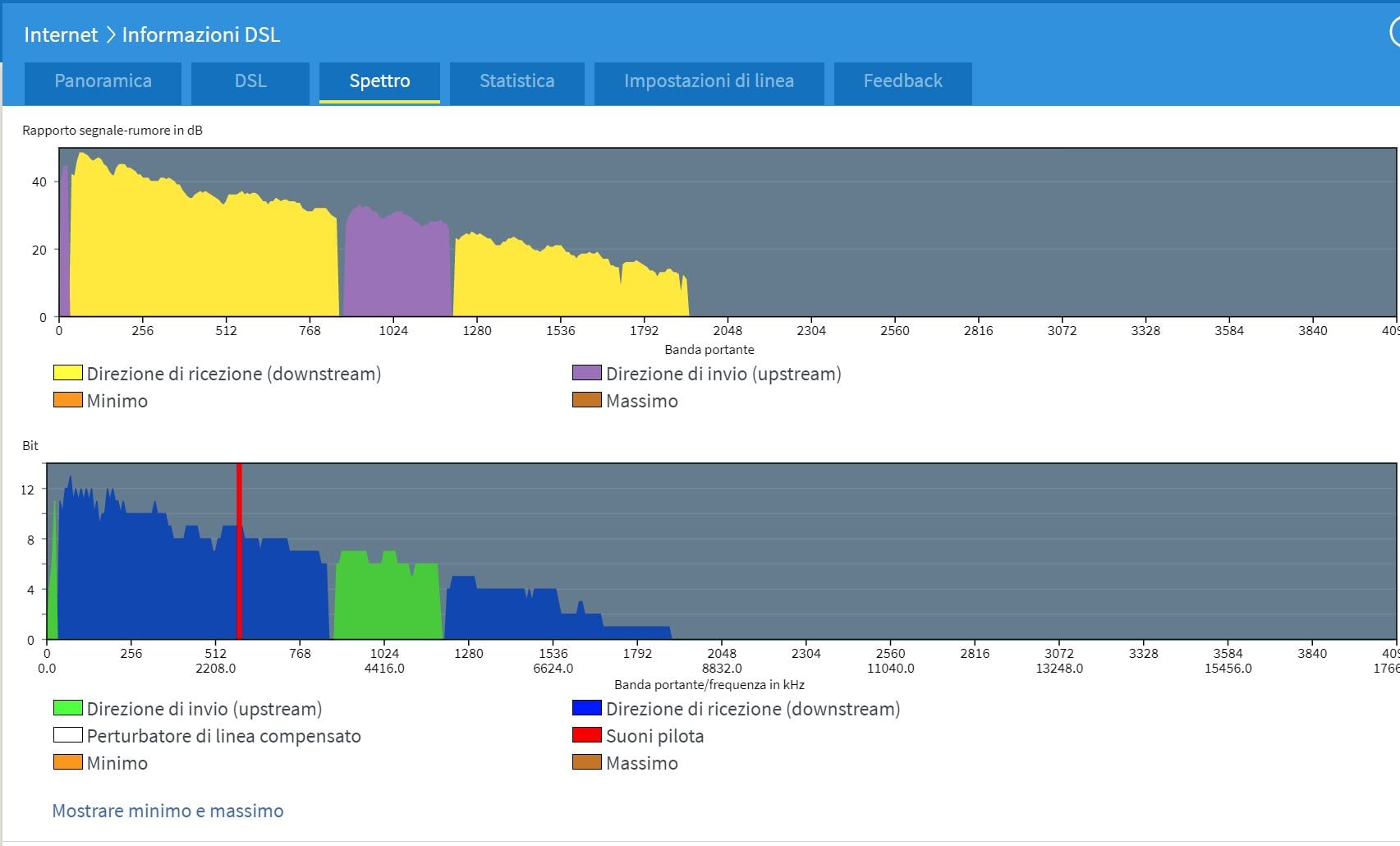This screenshot has height=846, width=1400.
Task: Click the large green upstream block in Bit chart
Action: [x=386, y=600]
